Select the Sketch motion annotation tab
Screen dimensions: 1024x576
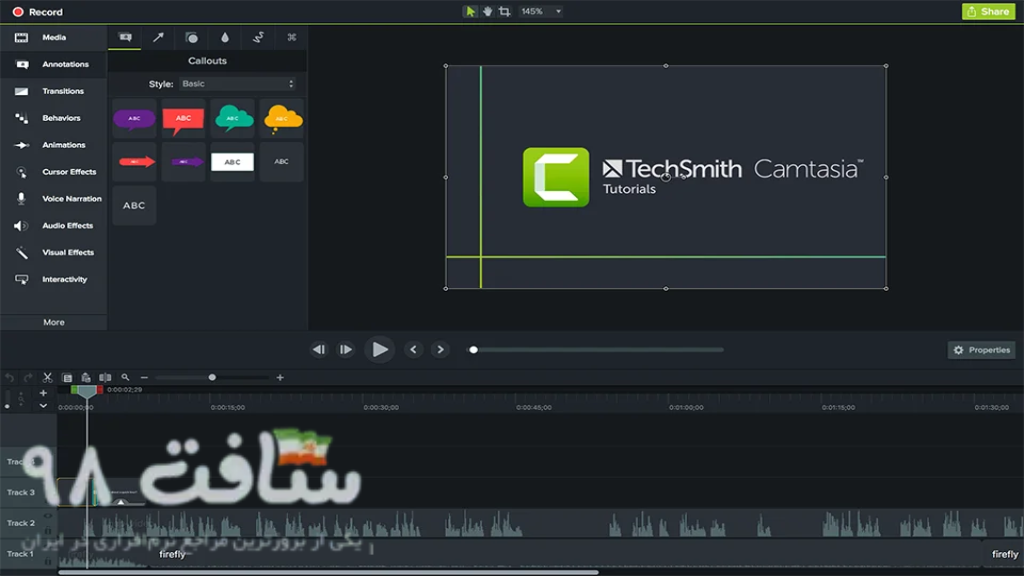[x=258, y=37]
